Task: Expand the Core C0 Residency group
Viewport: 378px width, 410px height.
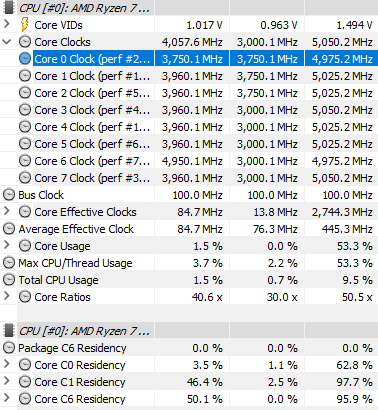Action: point(7,364)
